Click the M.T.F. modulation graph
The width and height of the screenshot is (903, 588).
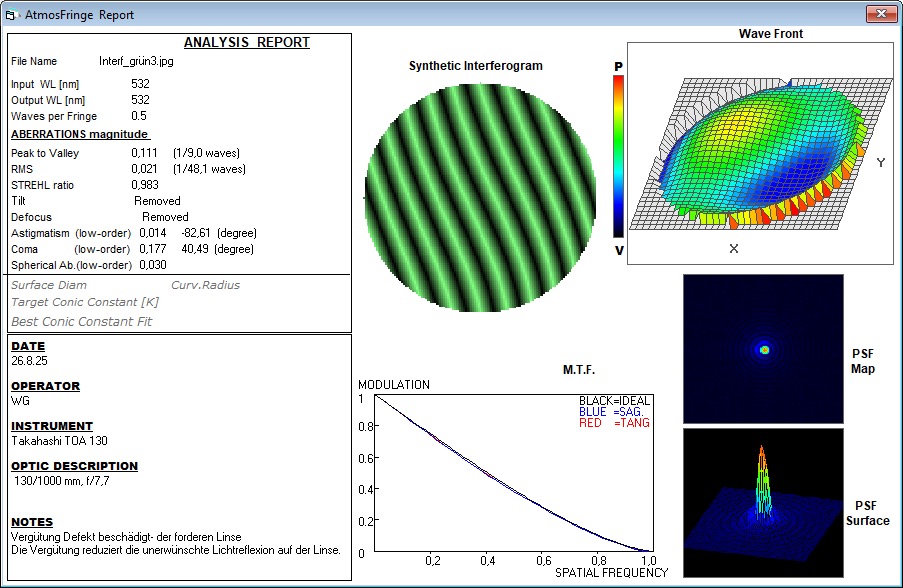[x=514, y=473]
